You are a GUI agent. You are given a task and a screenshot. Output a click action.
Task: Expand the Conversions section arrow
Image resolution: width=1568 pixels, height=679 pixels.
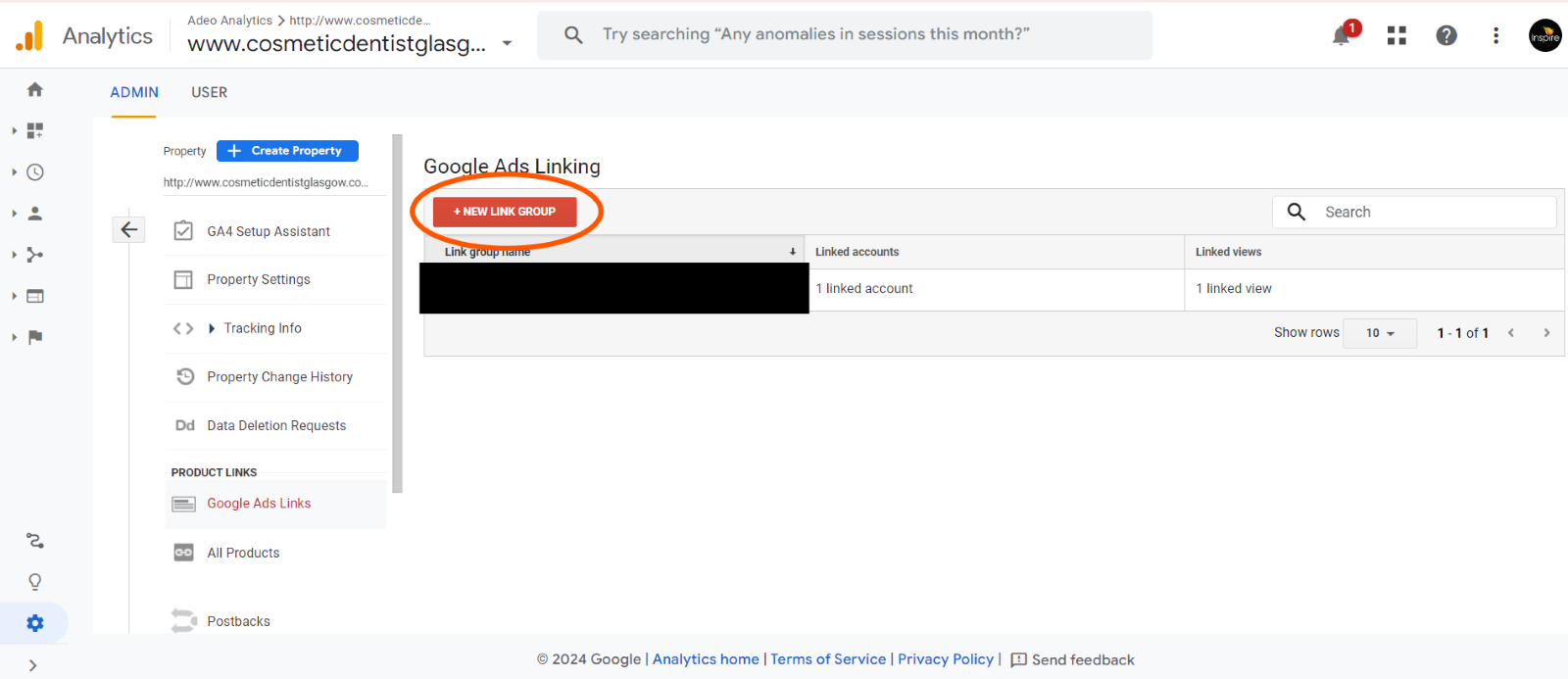coord(14,337)
